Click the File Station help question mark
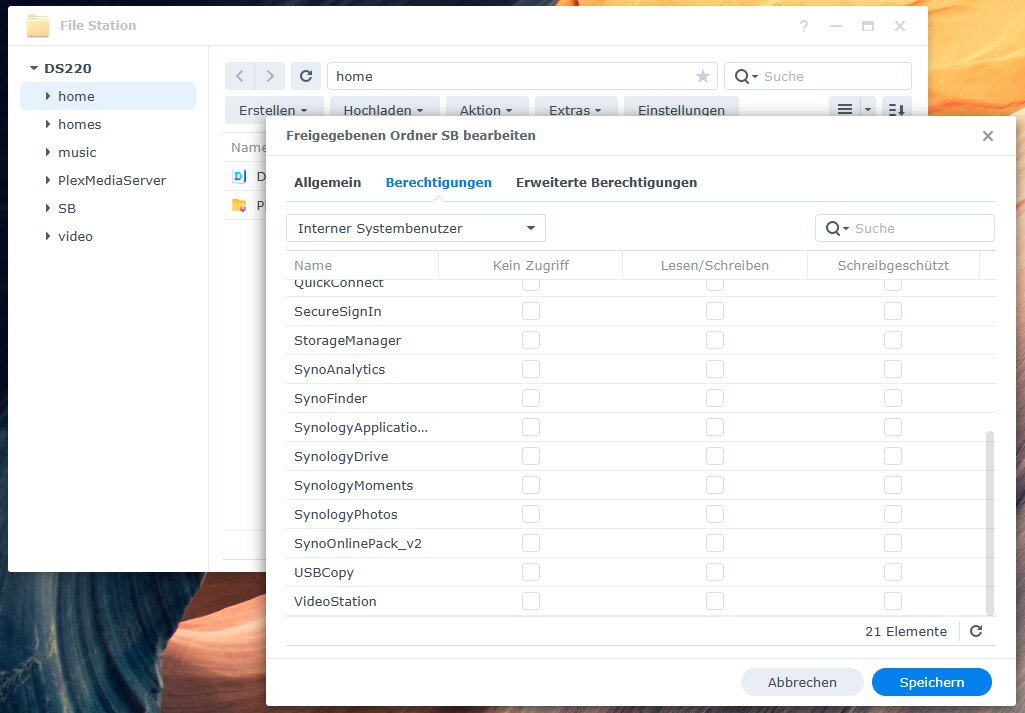1025x713 pixels. 804,26
